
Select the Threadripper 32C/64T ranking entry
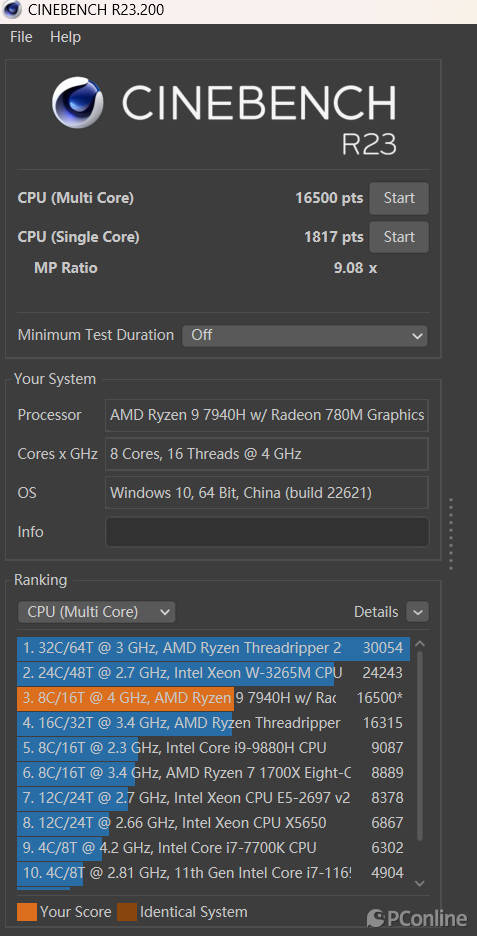[213, 648]
